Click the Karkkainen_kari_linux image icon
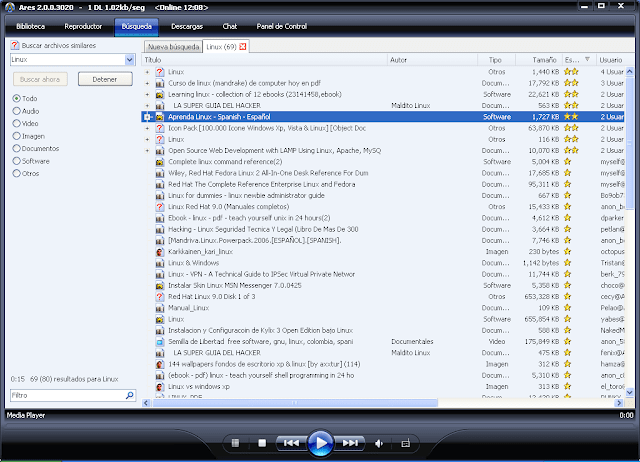The width and height of the screenshot is (640, 462). coord(160,252)
